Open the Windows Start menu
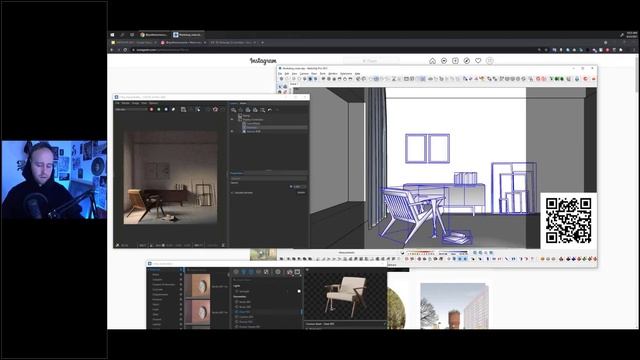 click(x=112, y=35)
